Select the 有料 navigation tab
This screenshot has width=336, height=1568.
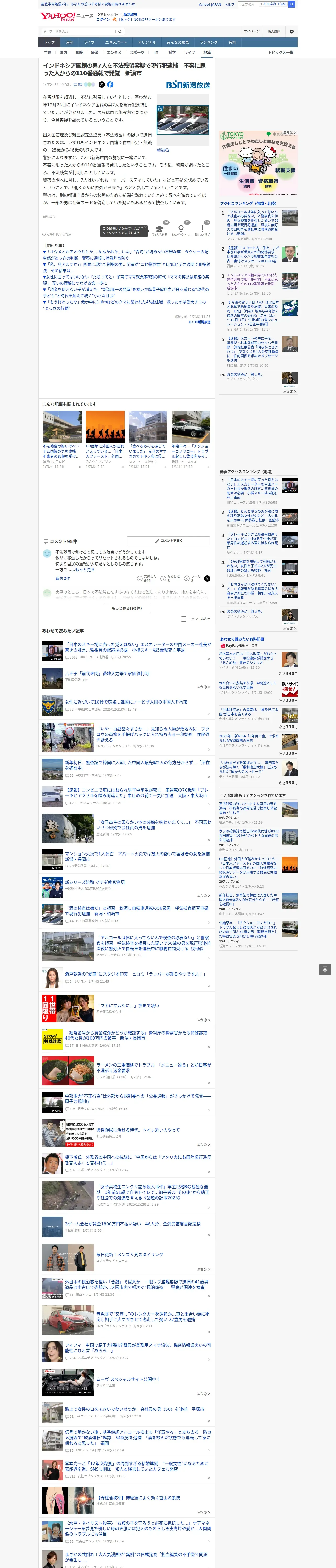click(232, 43)
